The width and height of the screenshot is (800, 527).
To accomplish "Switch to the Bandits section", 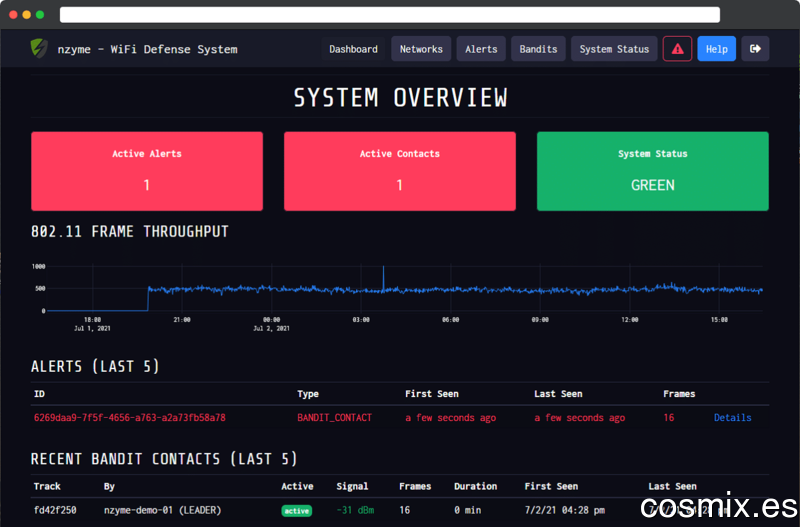I will click(x=538, y=49).
